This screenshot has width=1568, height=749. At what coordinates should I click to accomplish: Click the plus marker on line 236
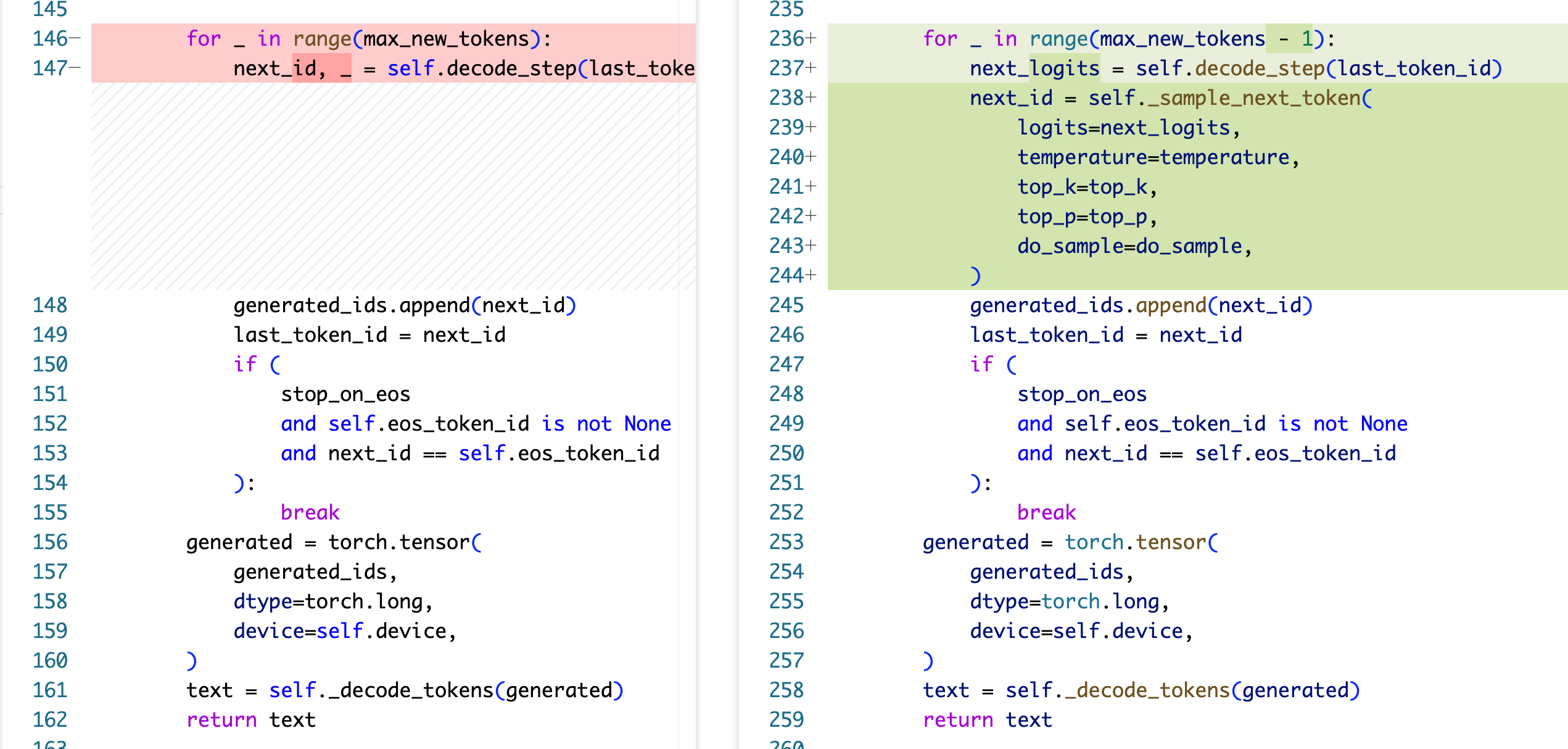[811, 38]
